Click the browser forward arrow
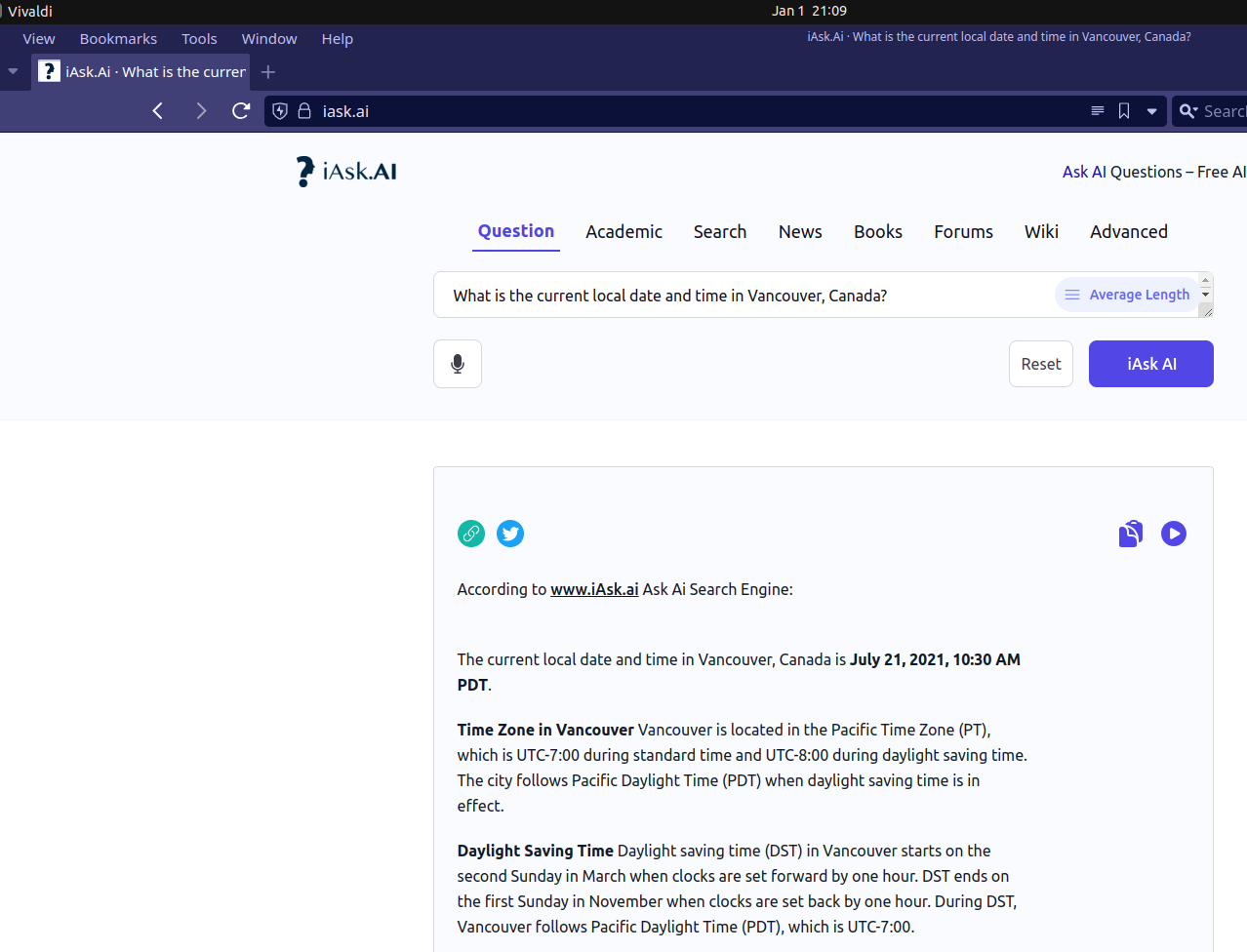1247x952 pixels. click(x=201, y=111)
